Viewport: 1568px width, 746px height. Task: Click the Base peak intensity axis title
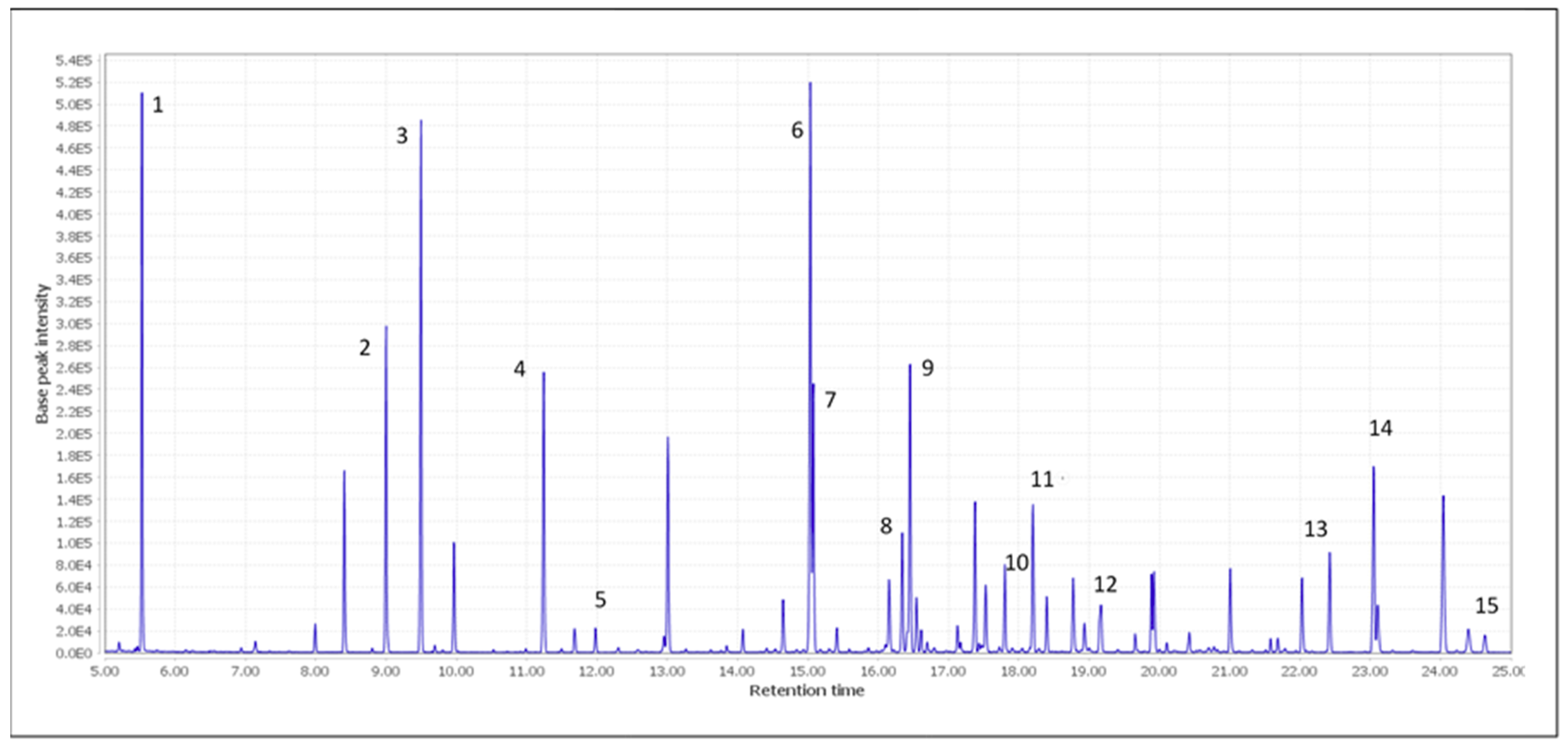click(42, 353)
